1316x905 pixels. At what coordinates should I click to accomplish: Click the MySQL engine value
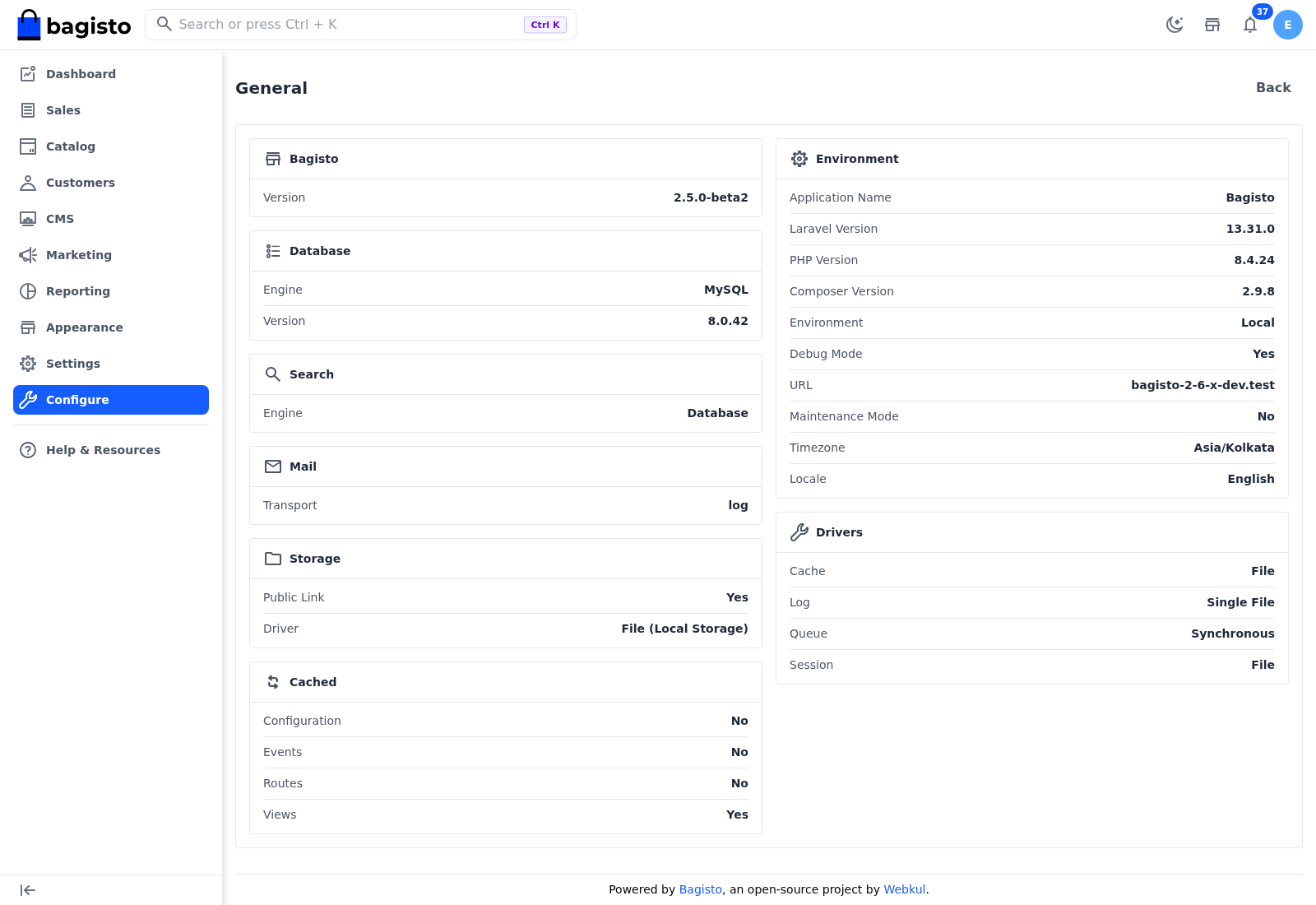pyautogui.click(x=726, y=290)
